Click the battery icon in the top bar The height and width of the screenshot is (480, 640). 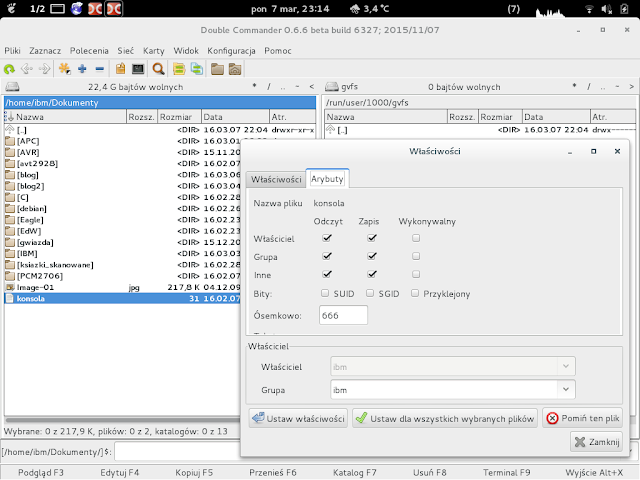tap(624, 9)
